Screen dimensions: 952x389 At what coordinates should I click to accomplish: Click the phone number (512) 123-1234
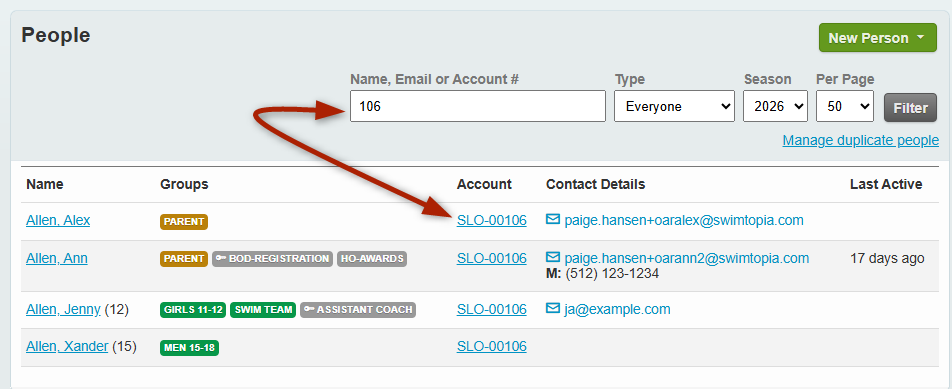(x=611, y=274)
